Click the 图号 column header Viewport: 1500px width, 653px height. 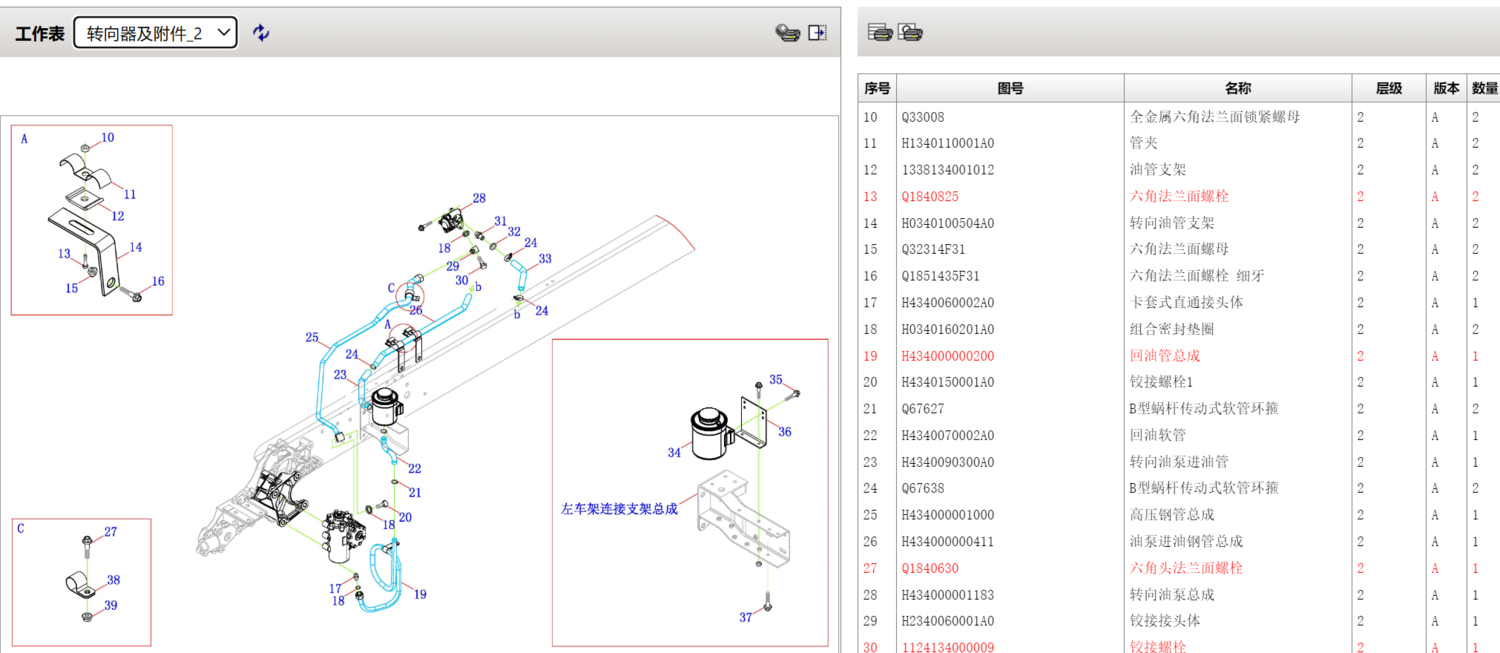(x=1010, y=88)
